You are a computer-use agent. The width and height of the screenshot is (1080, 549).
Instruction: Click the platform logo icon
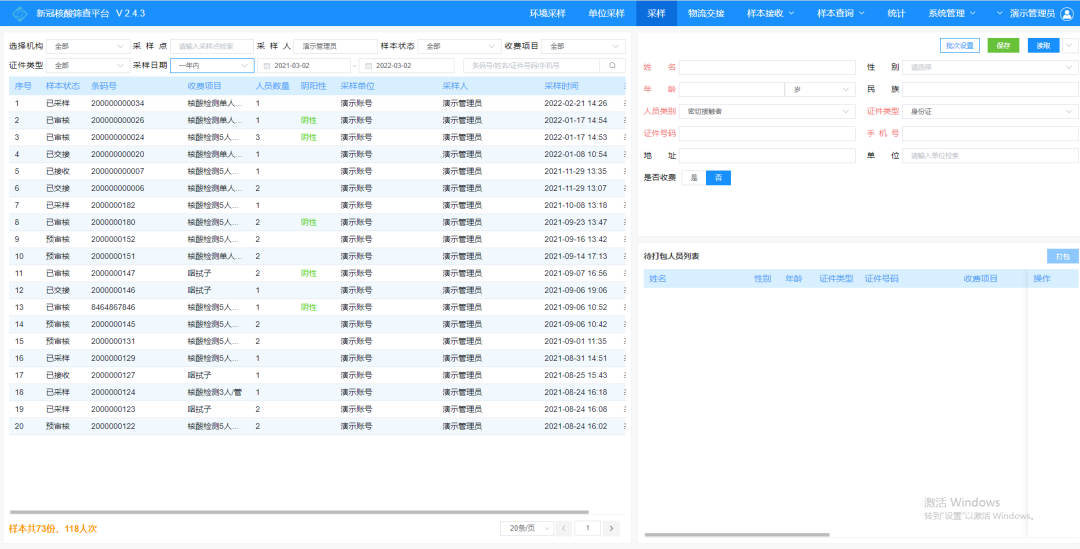(21, 13)
